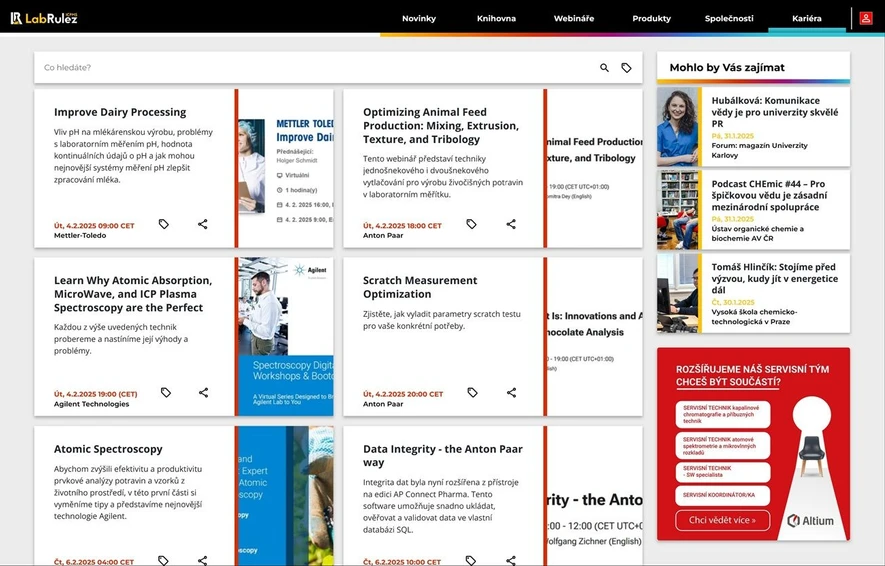Open Atomic Spectroscopy webinar title
Image resolution: width=885 pixels, height=566 pixels.
[108, 449]
